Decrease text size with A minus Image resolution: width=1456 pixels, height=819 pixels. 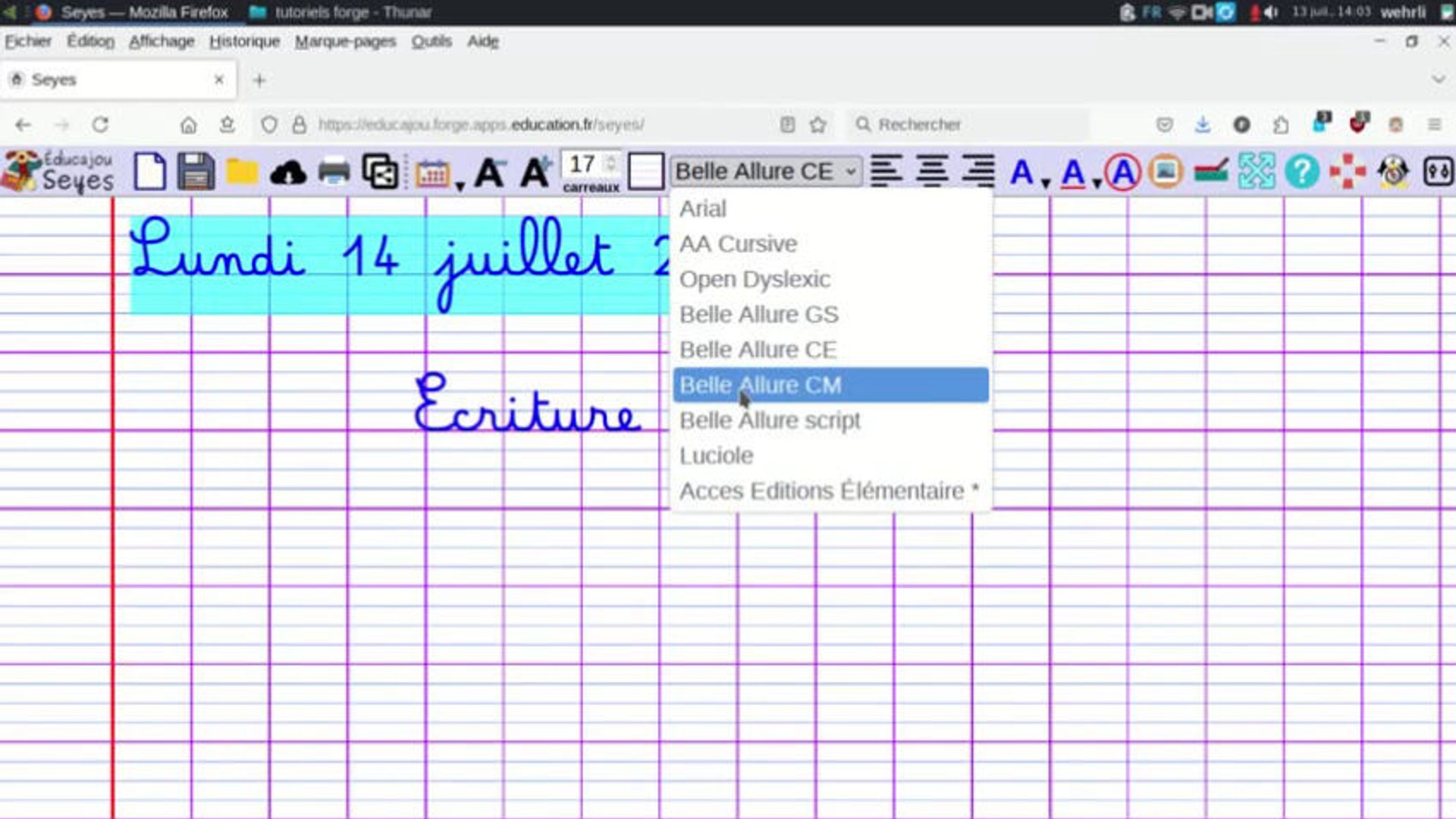[490, 173]
